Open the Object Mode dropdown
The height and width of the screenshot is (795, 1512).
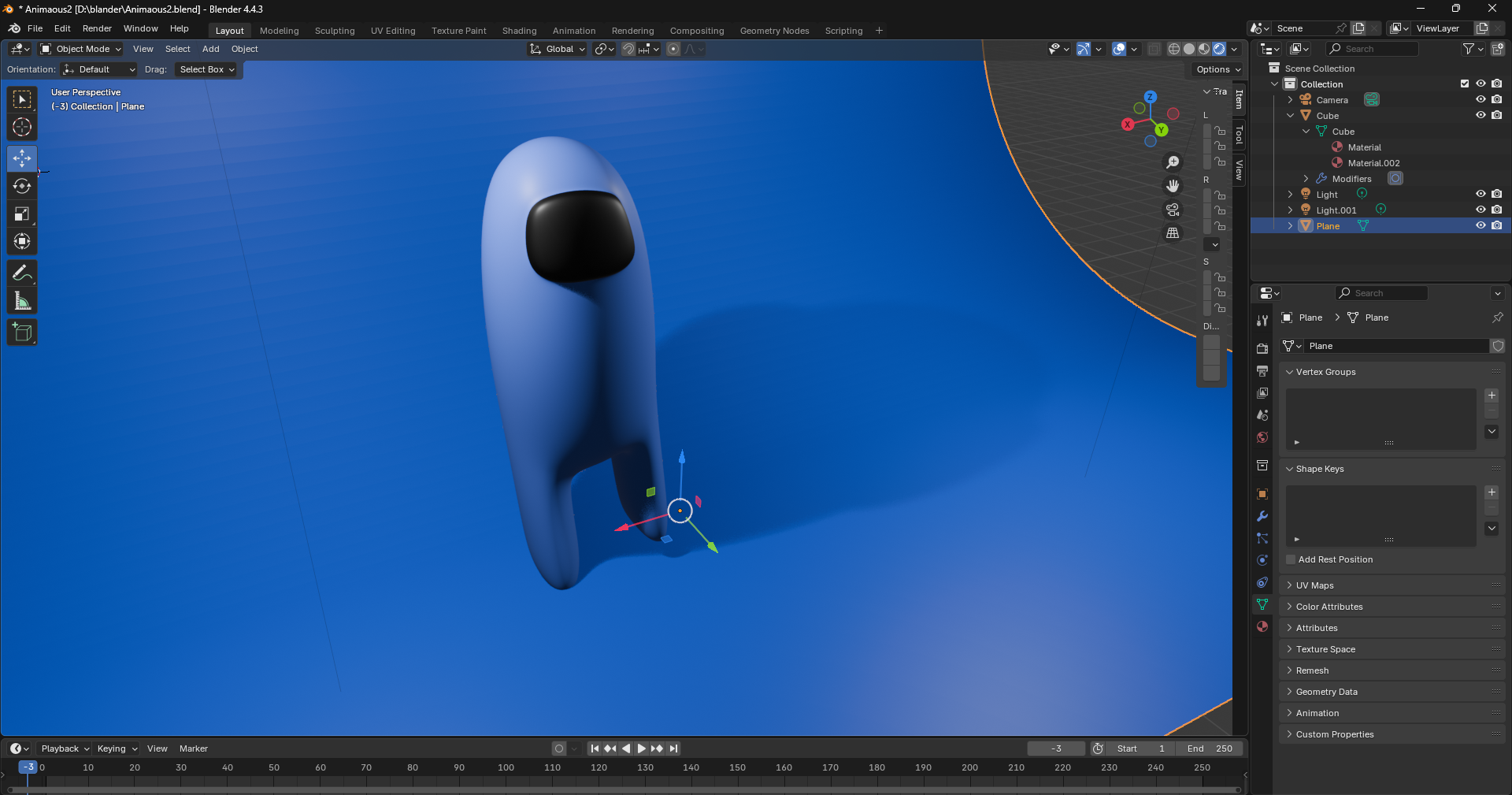[x=81, y=49]
